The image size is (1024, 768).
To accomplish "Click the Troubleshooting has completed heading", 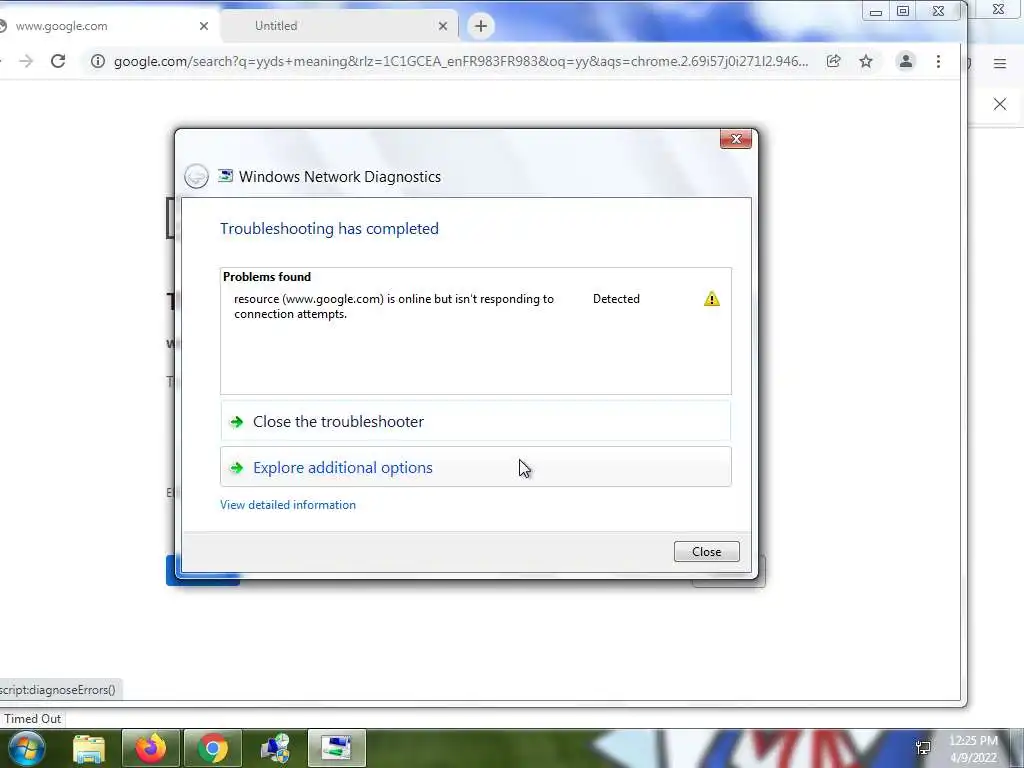I will coord(329,229).
